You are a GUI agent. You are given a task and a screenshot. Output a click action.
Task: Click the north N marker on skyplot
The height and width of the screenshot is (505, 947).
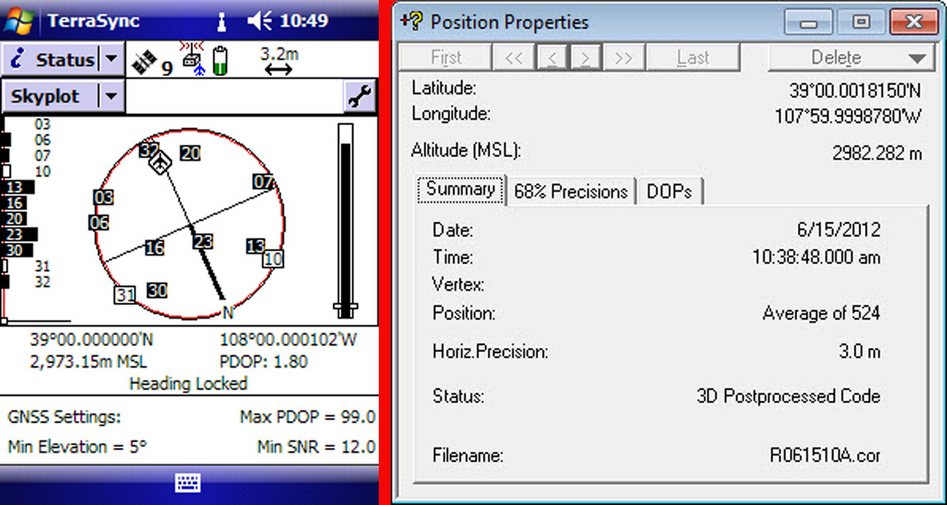click(x=228, y=313)
